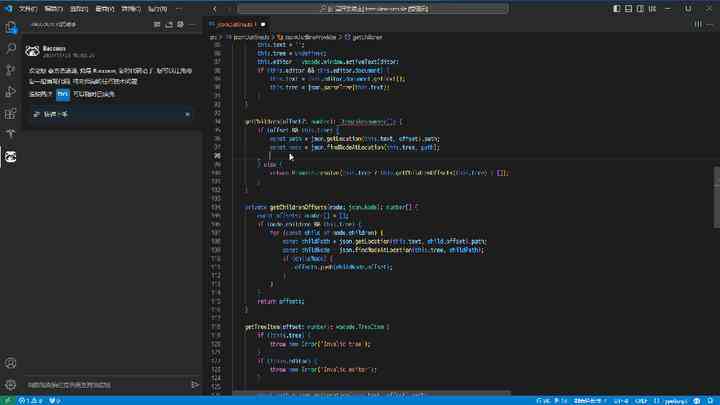Open the sixth menu (Run) in menu bar
Viewport: 720px width, 405px height.
[158, 9]
